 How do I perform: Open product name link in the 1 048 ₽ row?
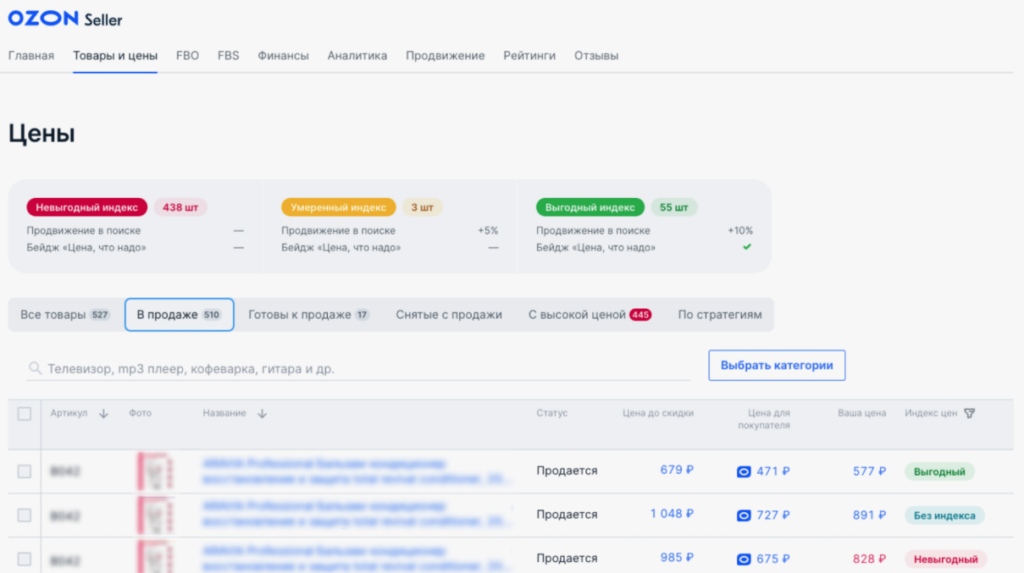pyautogui.click(x=356, y=514)
